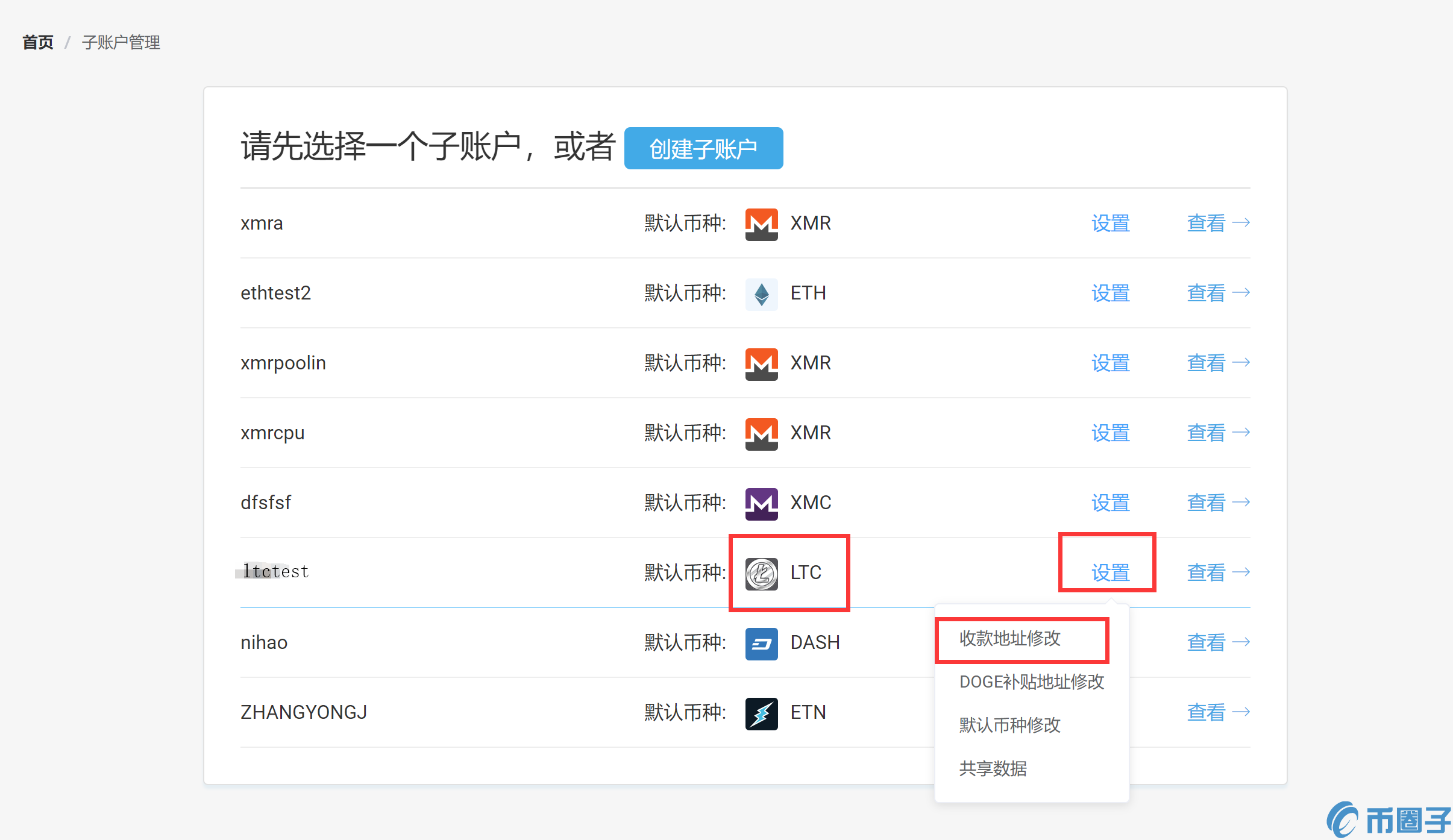The height and width of the screenshot is (840, 1453).
Task: Open 设置 for the ethtest2 account
Action: (1110, 293)
